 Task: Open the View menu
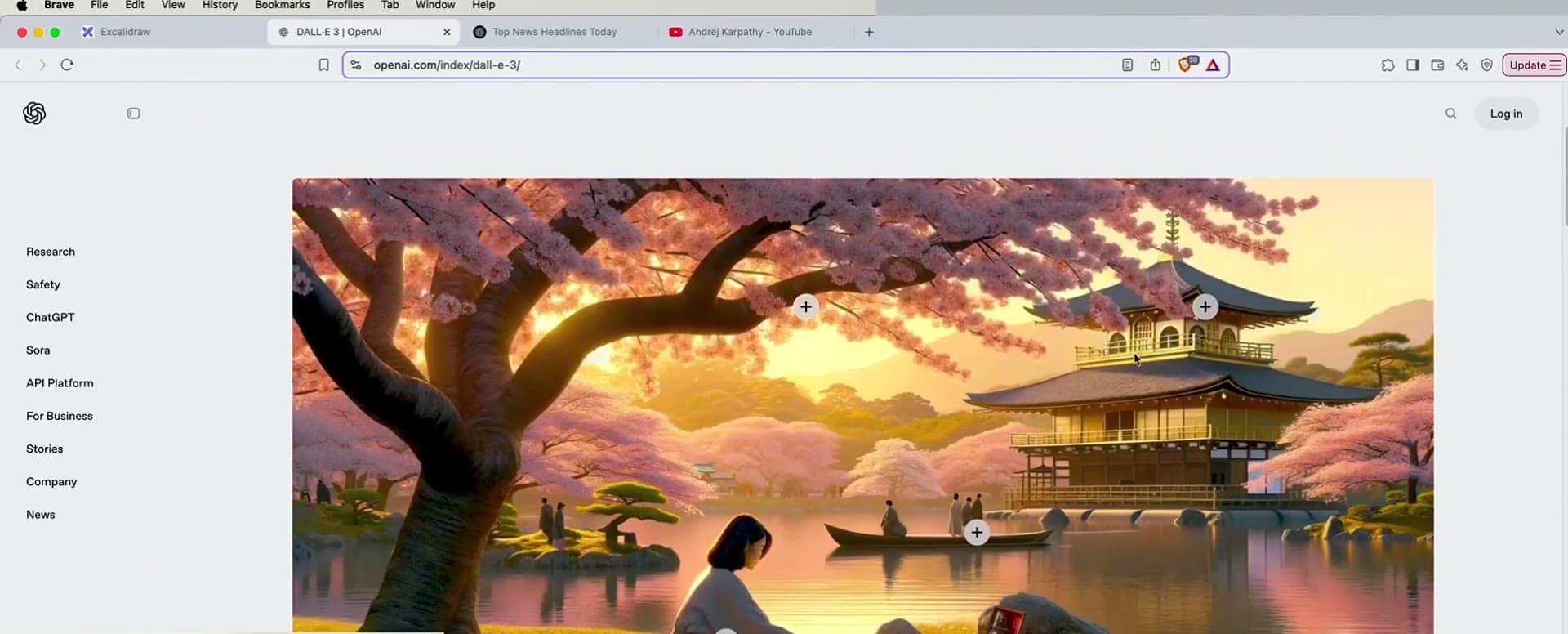tap(173, 5)
